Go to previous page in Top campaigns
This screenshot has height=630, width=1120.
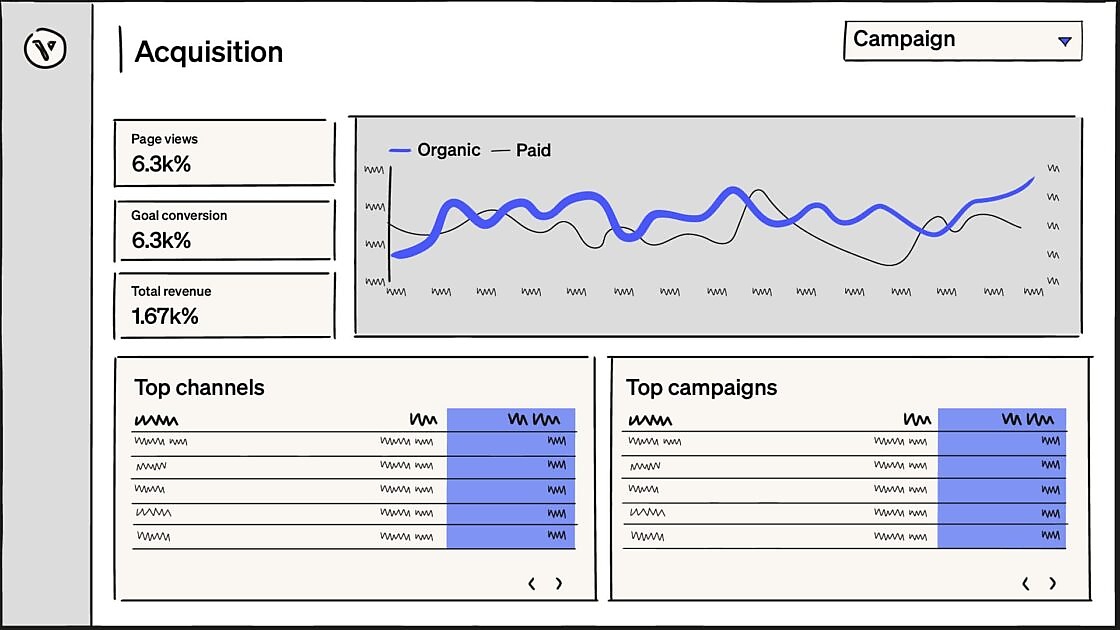click(x=1026, y=584)
